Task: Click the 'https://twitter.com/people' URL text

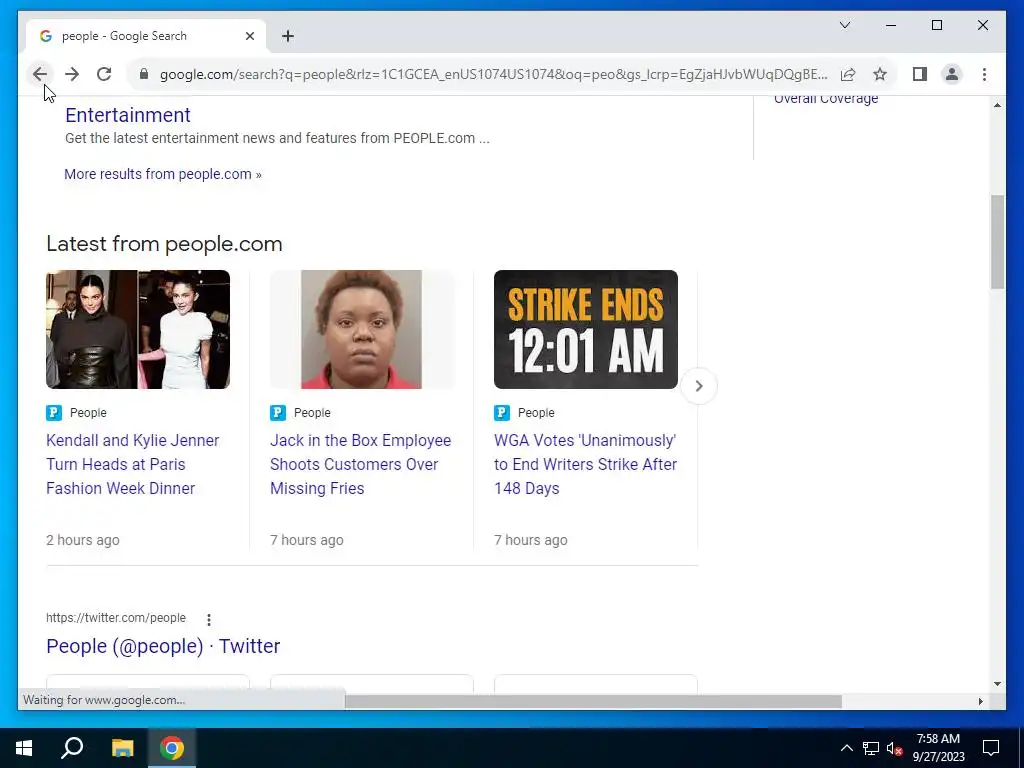Action: tap(116, 618)
